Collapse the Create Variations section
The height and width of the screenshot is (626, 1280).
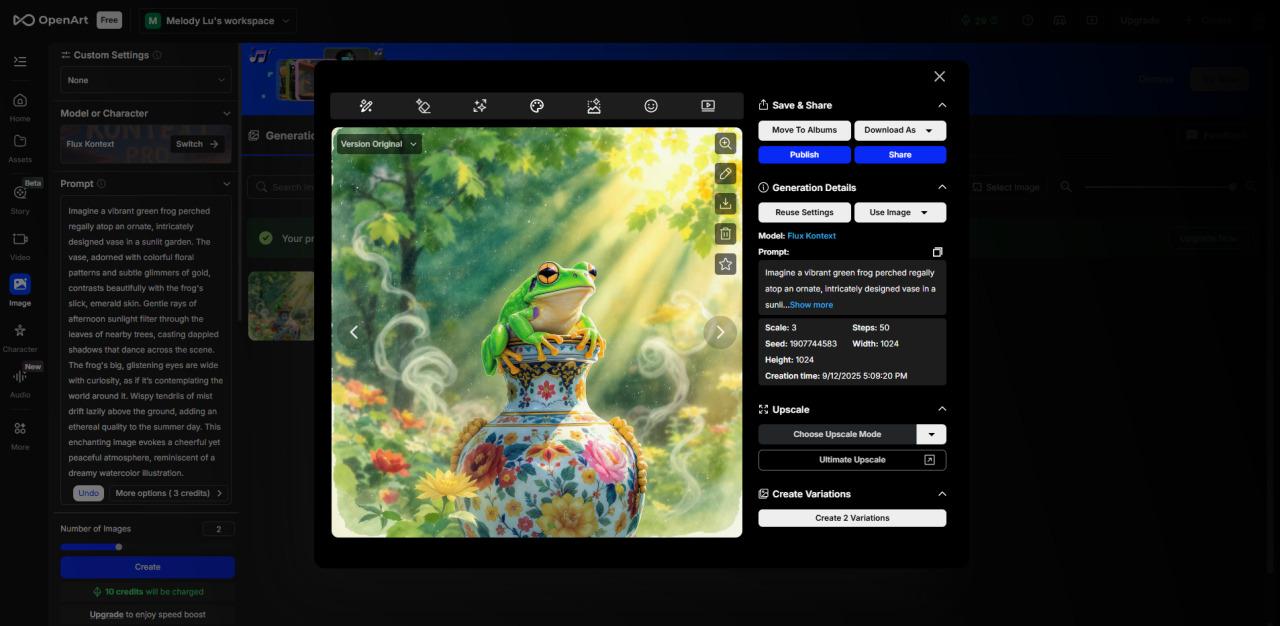click(941, 494)
